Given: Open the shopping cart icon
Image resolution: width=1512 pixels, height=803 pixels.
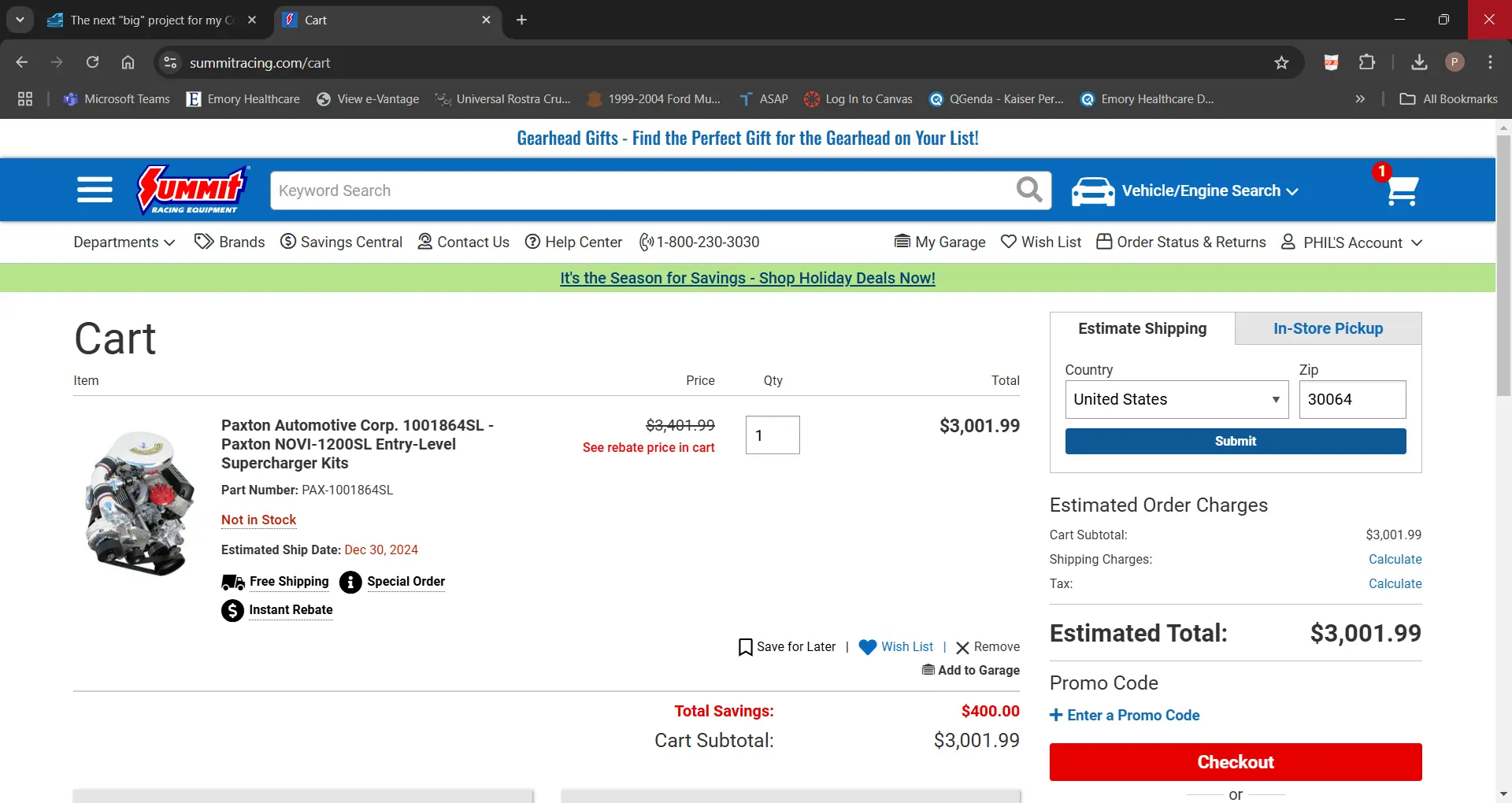Looking at the screenshot, I should pyautogui.click(x=1402, y=190).
